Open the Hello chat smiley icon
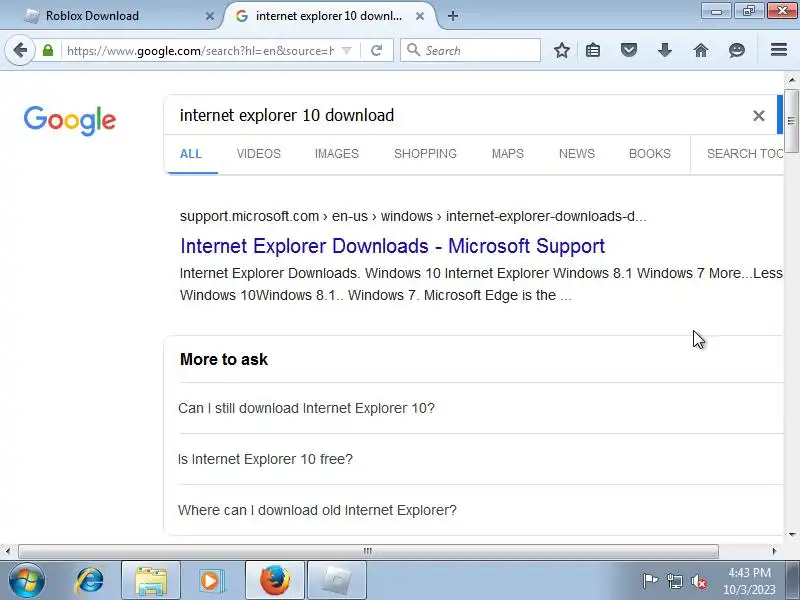 [737, 50]
